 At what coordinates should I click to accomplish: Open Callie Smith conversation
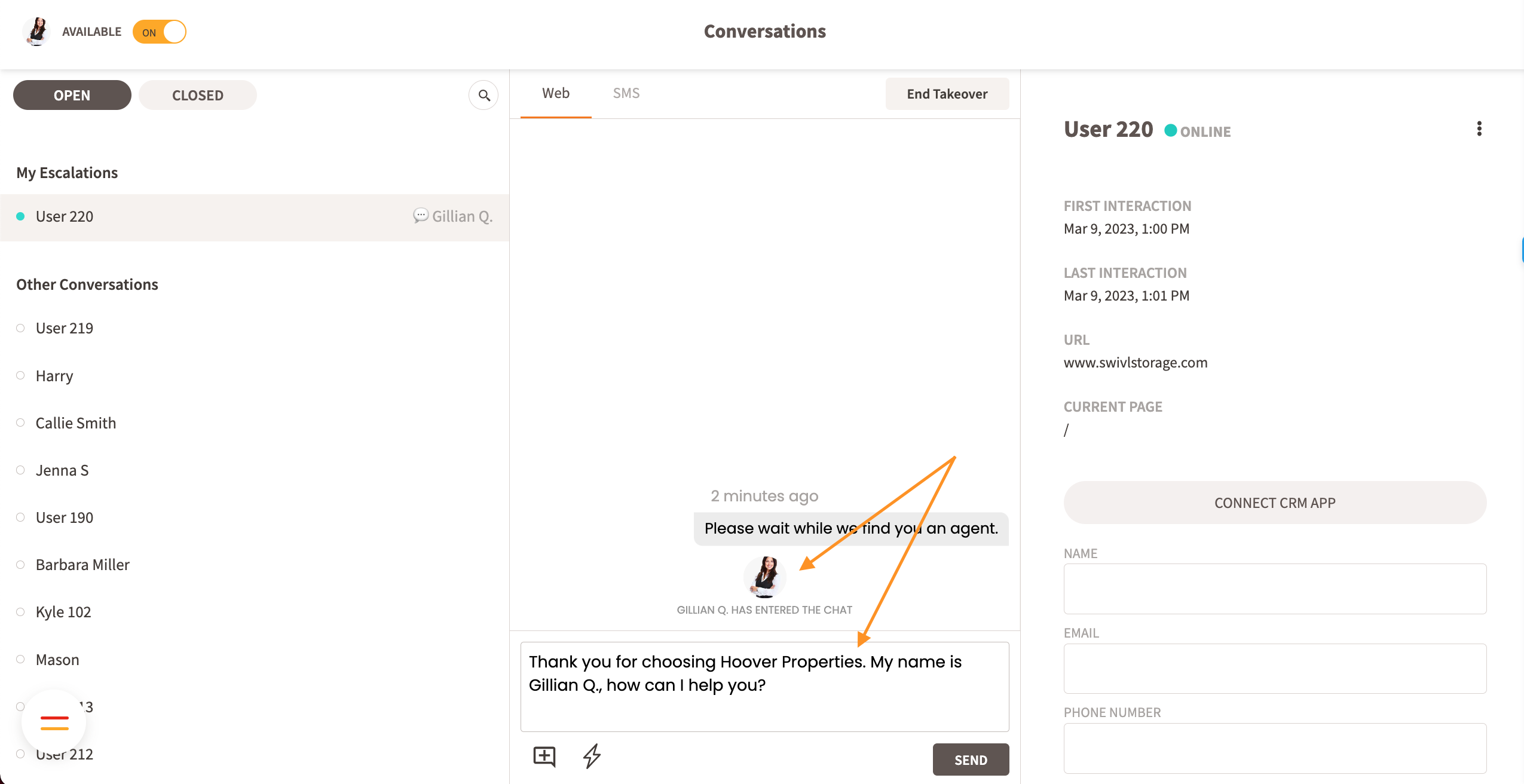pos(76,423)
